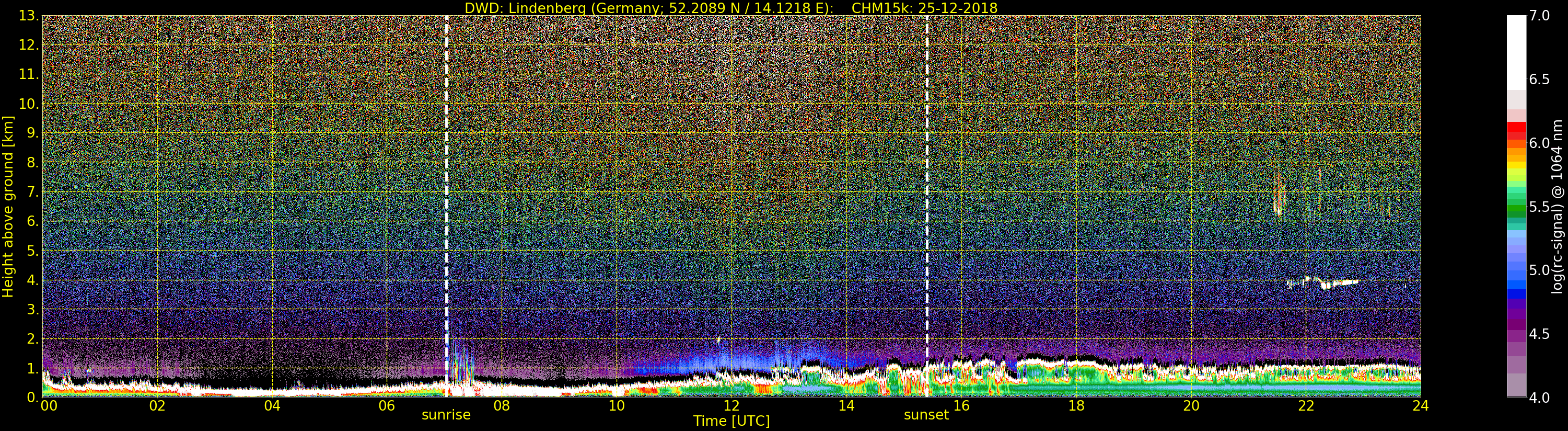This screenshot has height=431, width=1568.
Task: Click the height axis tick '5.'
Action: pyautogui.click(x=32, y=251)
